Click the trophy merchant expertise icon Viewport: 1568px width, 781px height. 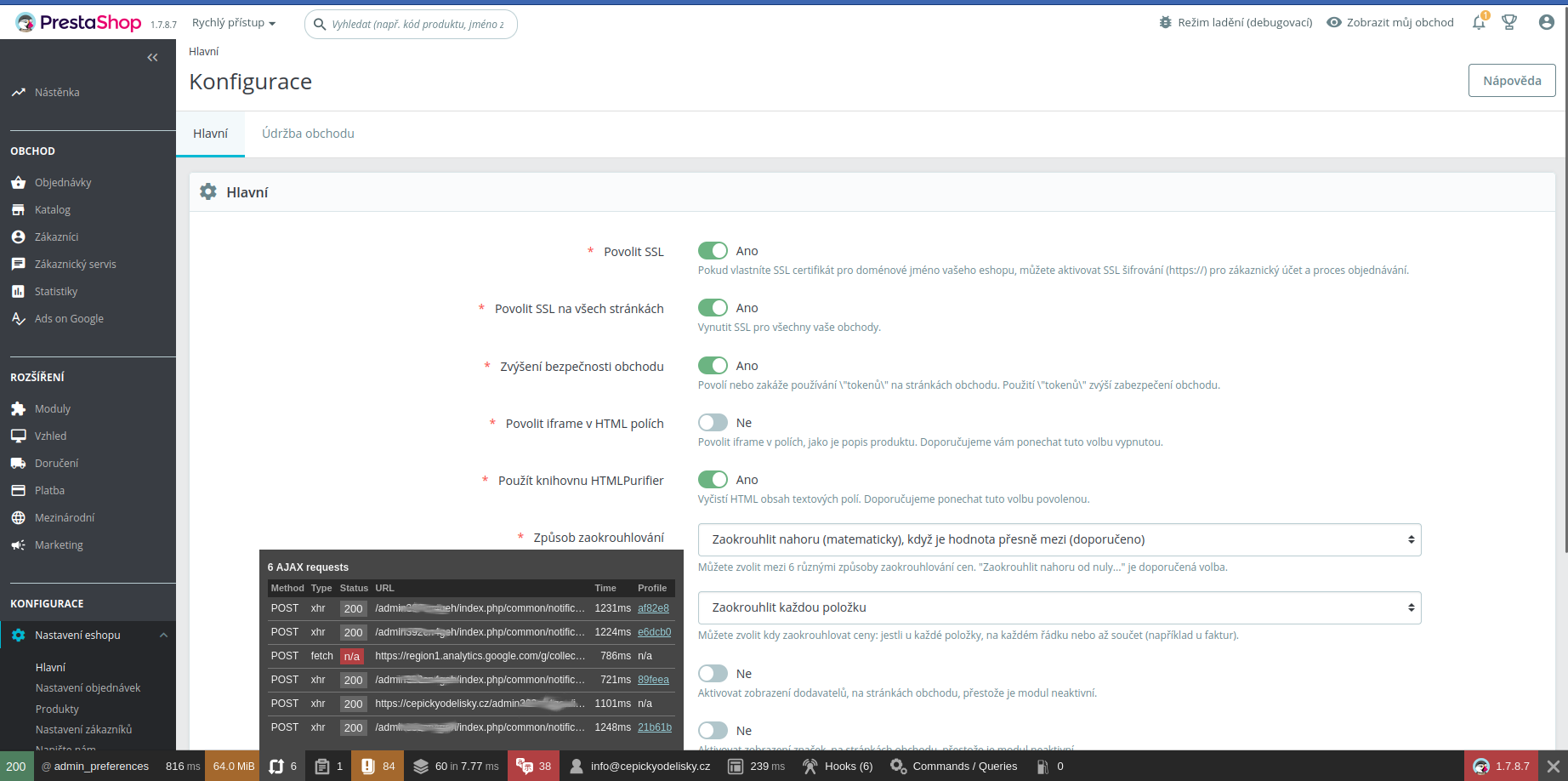pos(1509,23)
